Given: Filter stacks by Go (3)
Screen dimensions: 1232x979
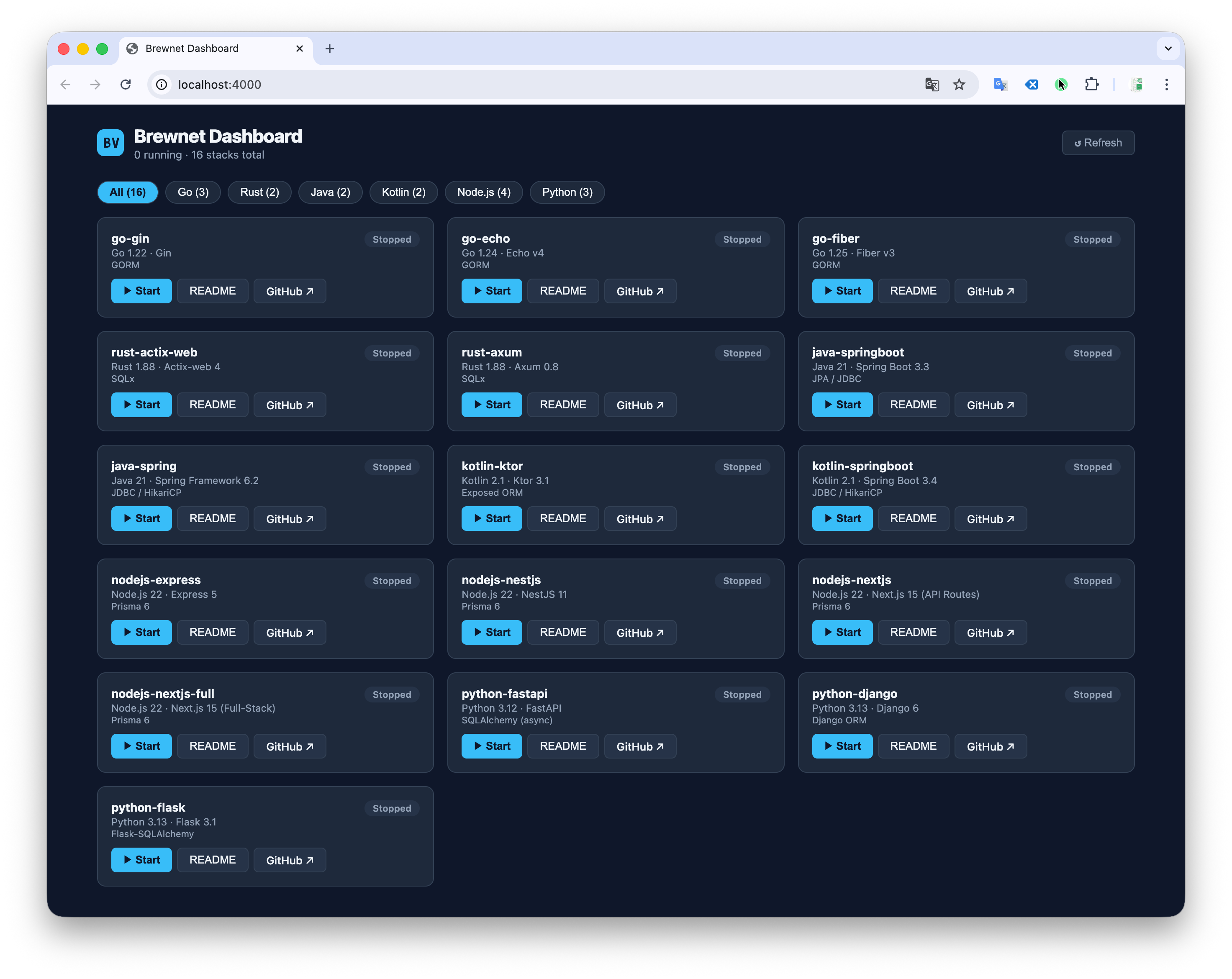Looking at the screenshot, I should pyautogui.click(x=193, y=192).
